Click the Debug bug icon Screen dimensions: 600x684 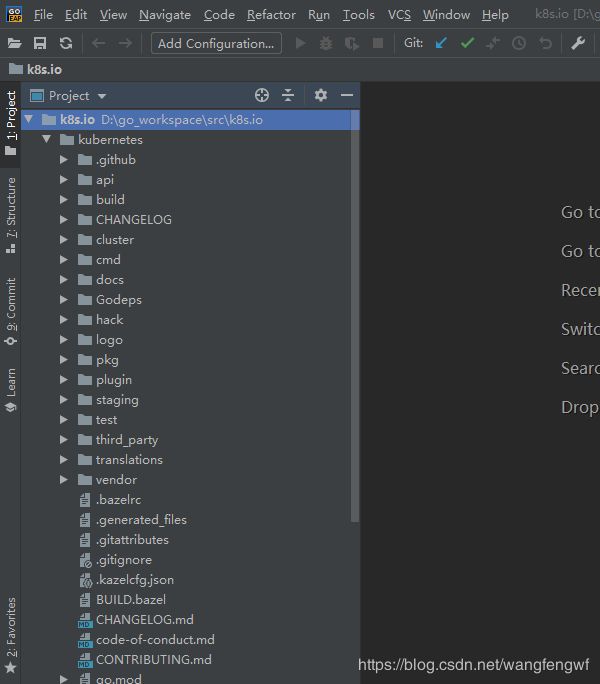click(326, 43)
